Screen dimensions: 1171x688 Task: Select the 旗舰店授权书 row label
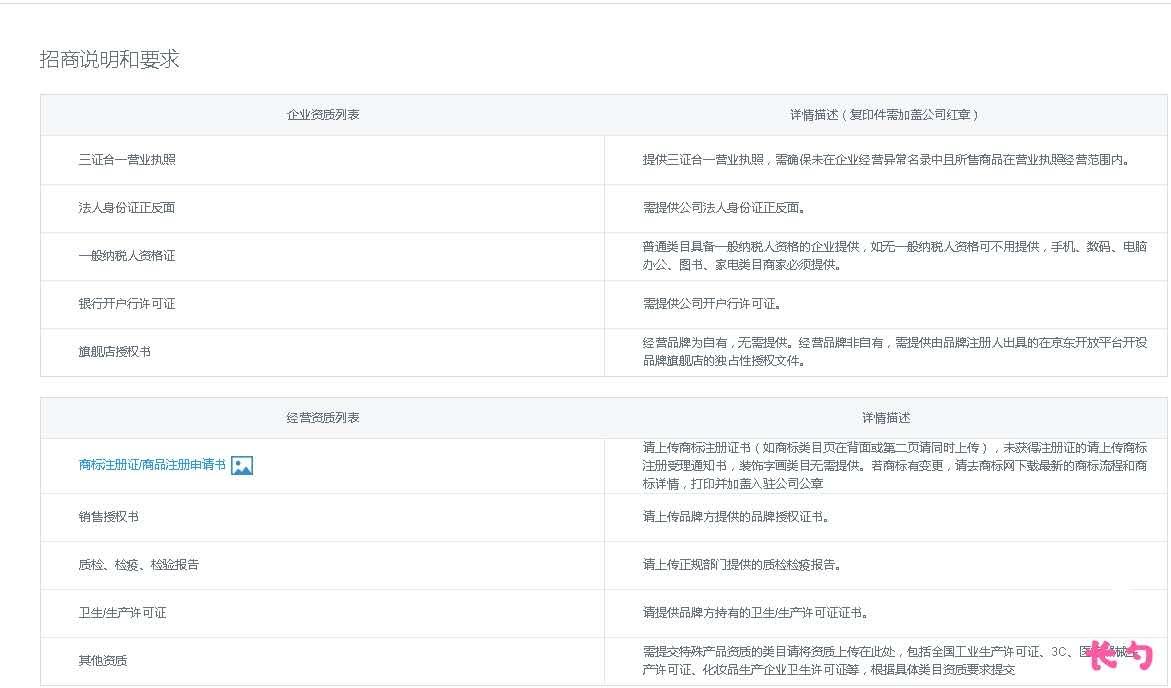[115, 351]
